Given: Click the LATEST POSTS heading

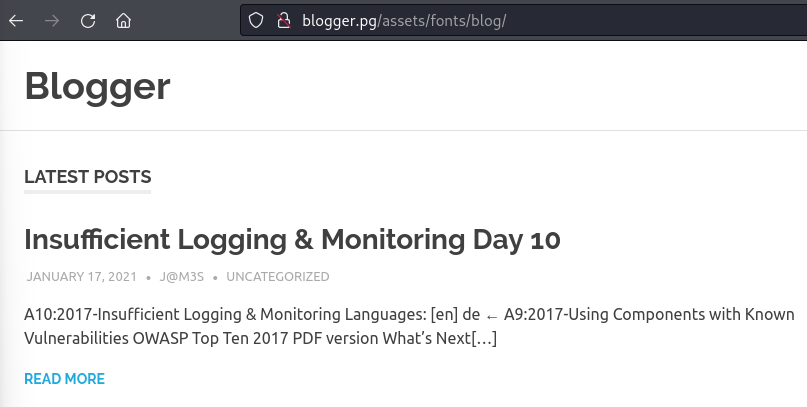Looking at the screenshot, I should pyautogui.click(x=87, y=177).
